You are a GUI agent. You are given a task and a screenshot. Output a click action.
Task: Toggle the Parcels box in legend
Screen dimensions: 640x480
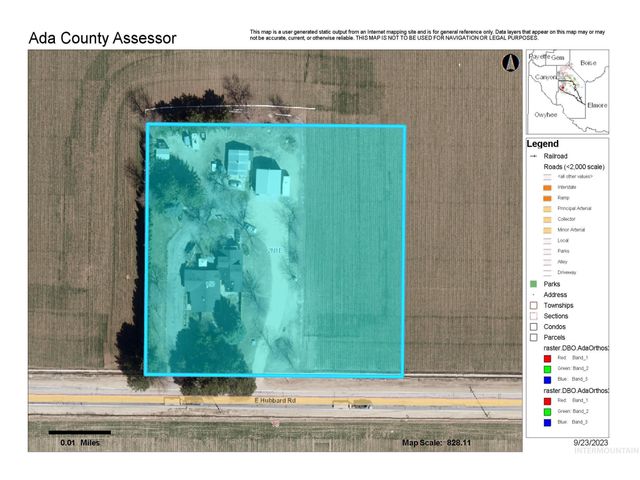tap(534, 337)
